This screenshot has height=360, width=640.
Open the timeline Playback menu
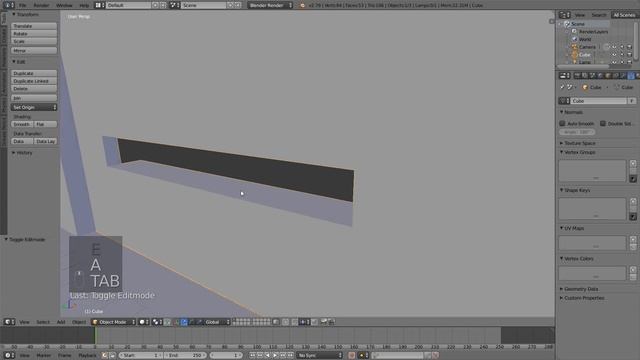click(x=87, y=356)
